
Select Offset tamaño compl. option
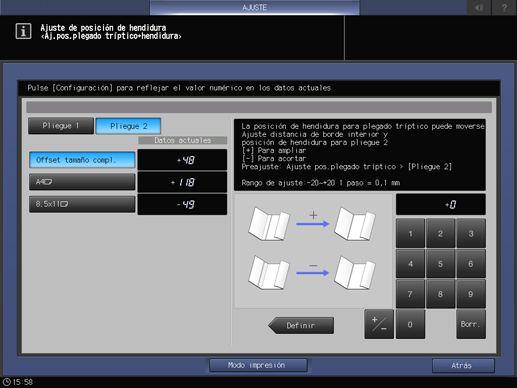[x=82, y=160]
